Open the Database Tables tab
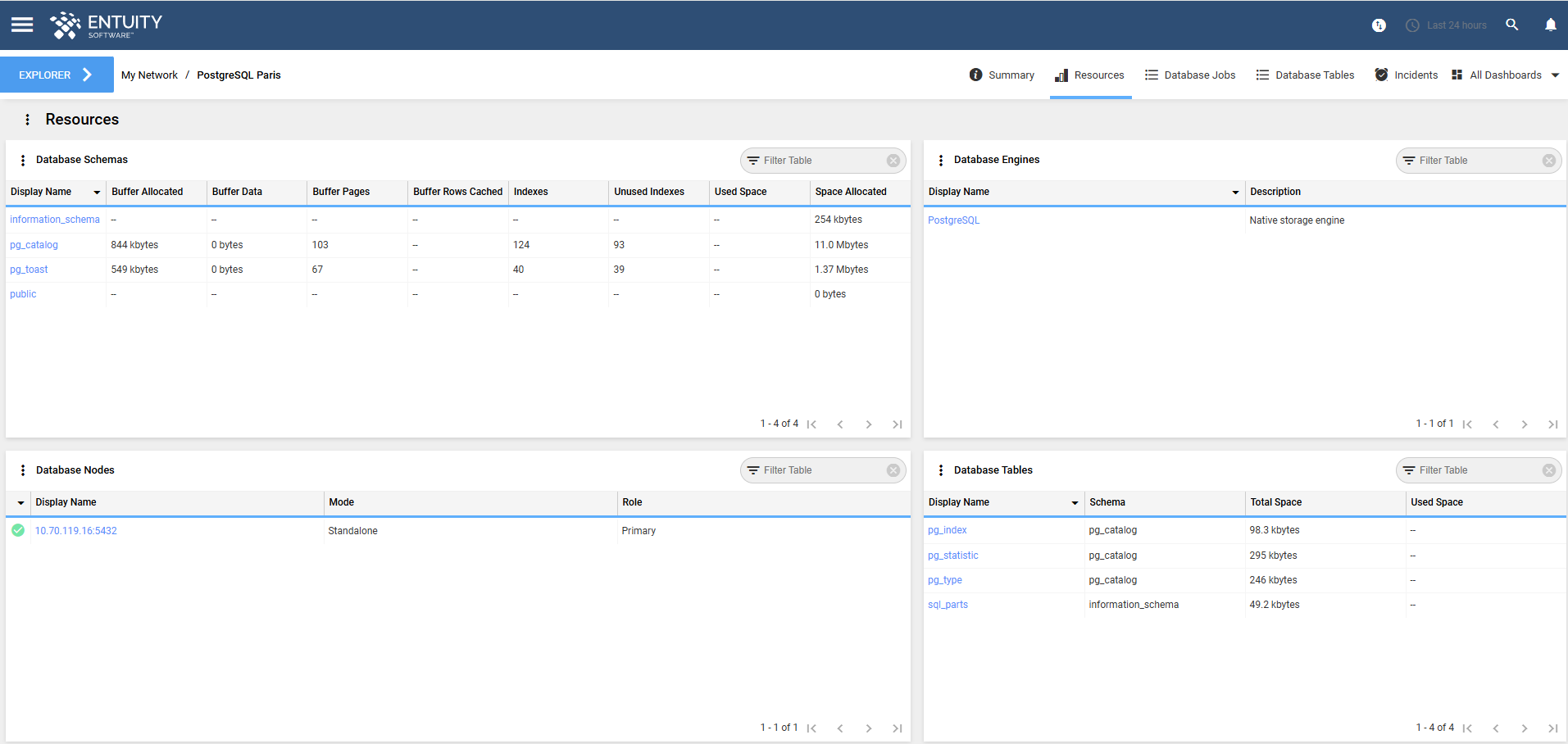The width and height of the screenshot is (1568, 744). point(1305,75)
